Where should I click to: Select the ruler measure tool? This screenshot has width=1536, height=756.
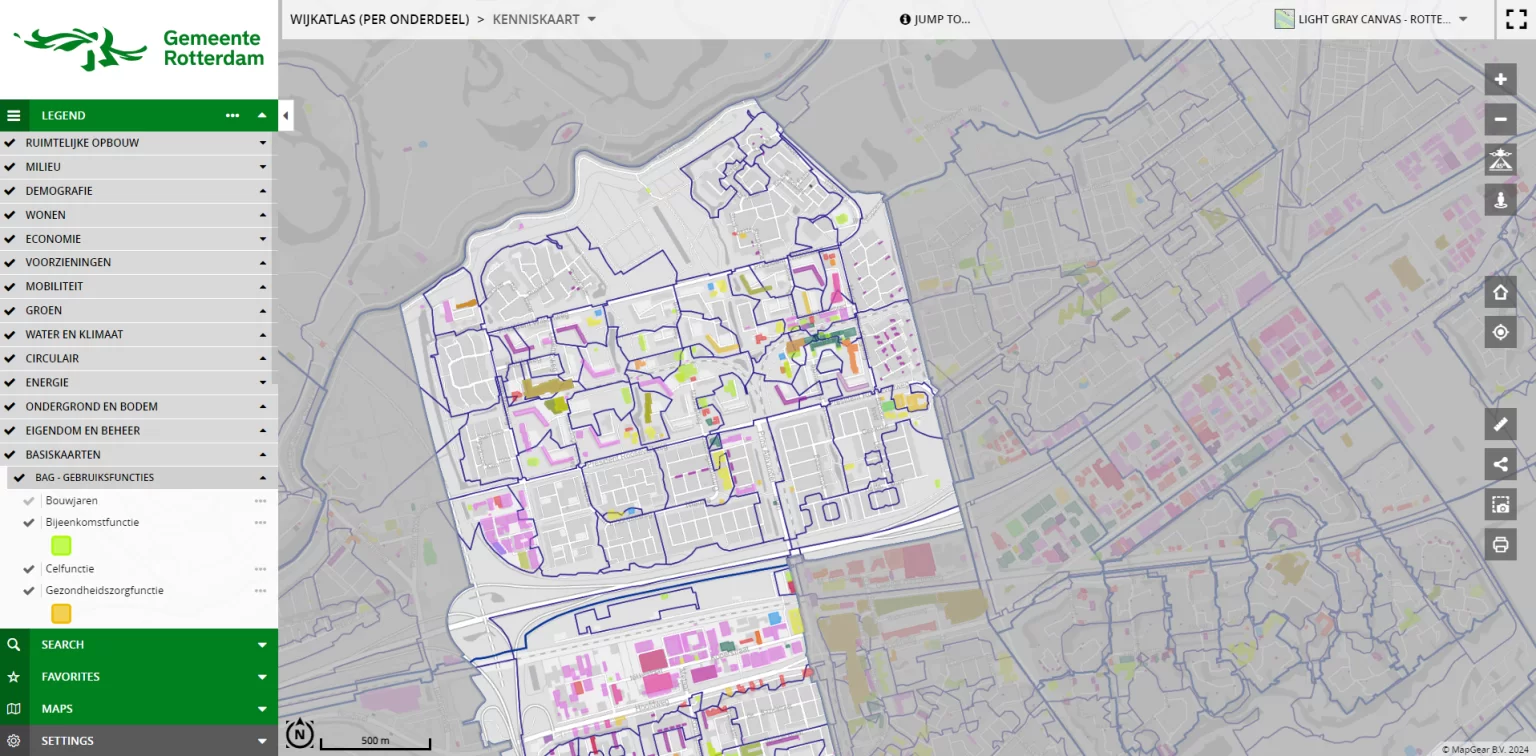[1500, 424]
